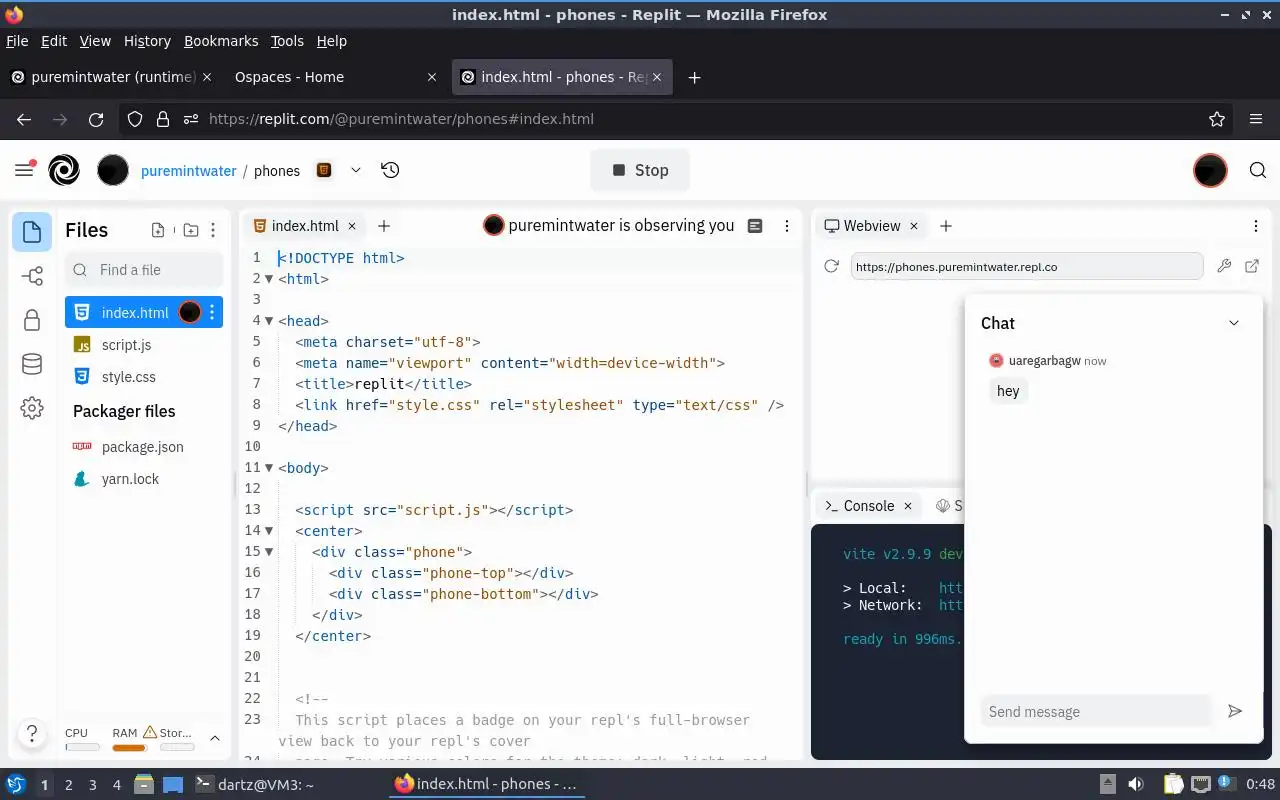Open editor pane three-dot menu
Image resolution: width=1280 pixels, height=800 pixels.
point(787,226)
